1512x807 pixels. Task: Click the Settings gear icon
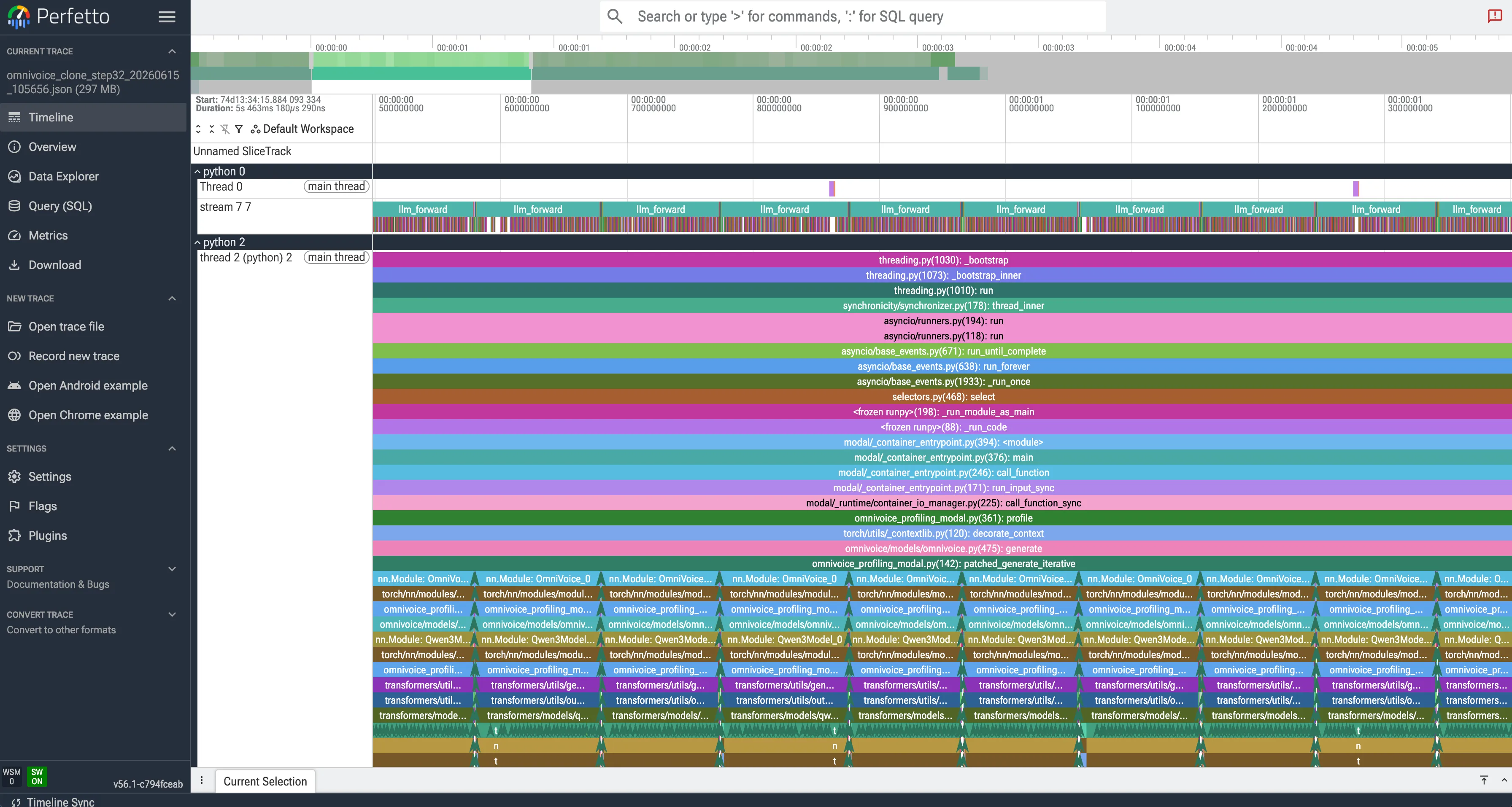15,476
